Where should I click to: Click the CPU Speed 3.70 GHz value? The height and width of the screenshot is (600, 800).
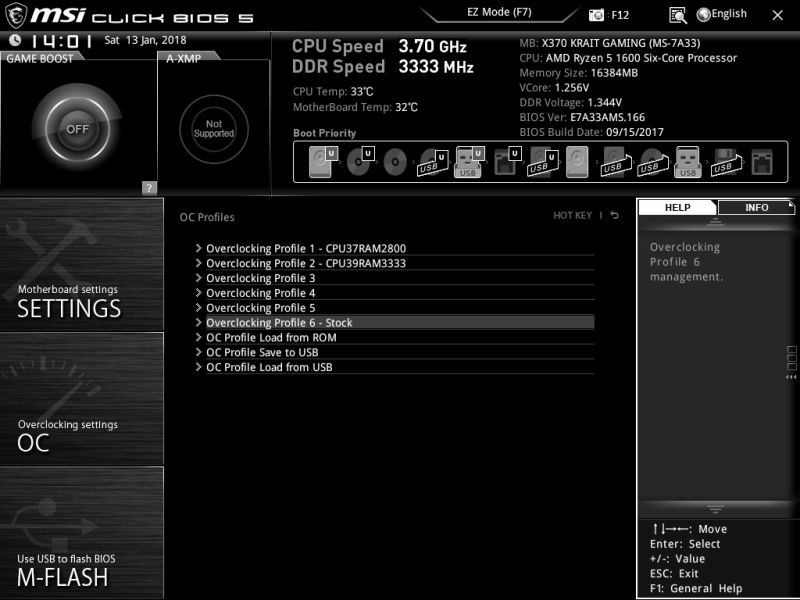pos(433,46)
